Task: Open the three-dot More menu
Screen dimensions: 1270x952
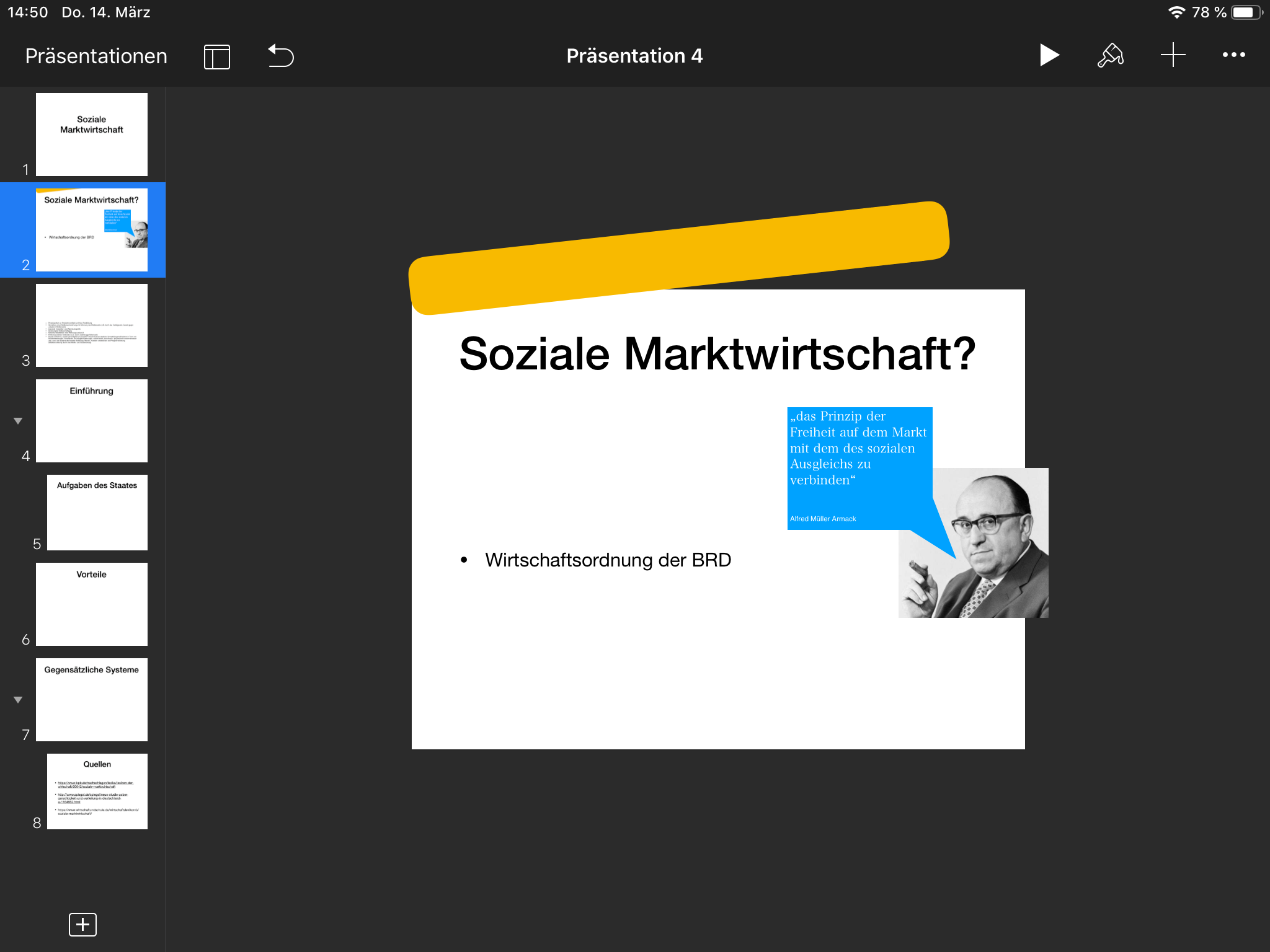Action: click(1233, 55)
